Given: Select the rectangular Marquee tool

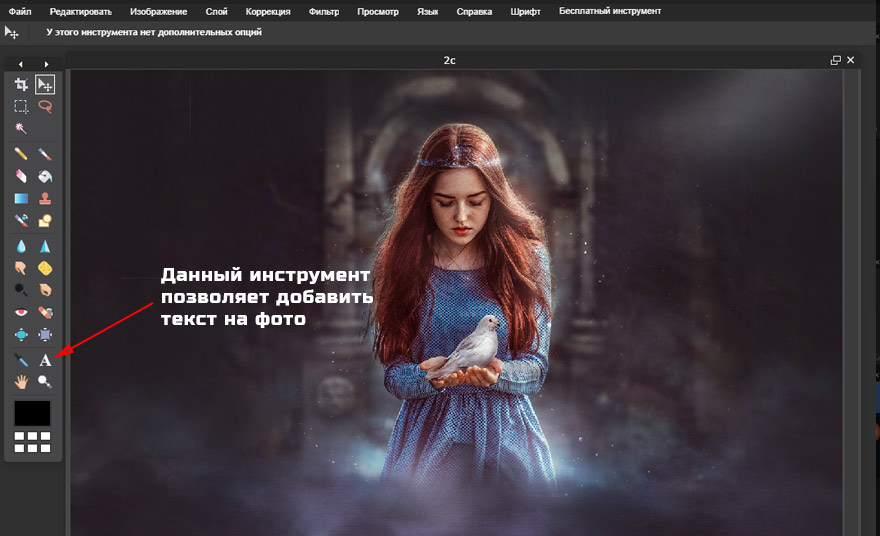Looking at the screenshot, I should click(21, 107).
